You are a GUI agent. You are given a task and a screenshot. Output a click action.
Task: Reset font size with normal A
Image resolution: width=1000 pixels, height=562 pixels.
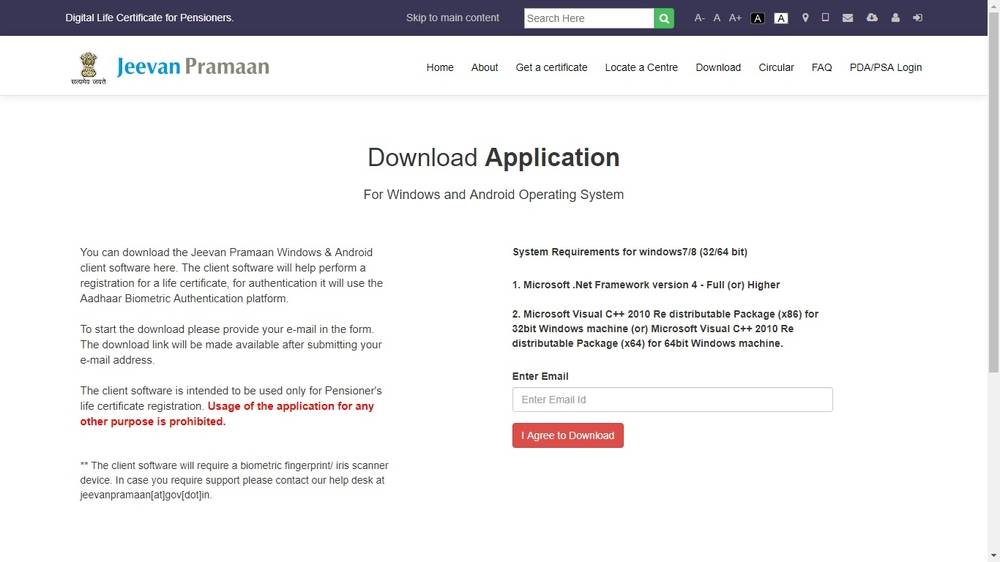pos(717,18)
